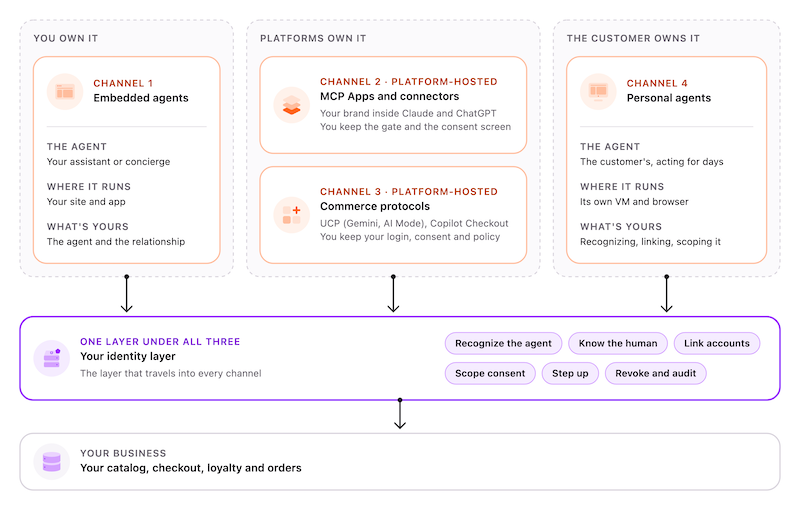Click the Personal agents monitor icon

598,92
